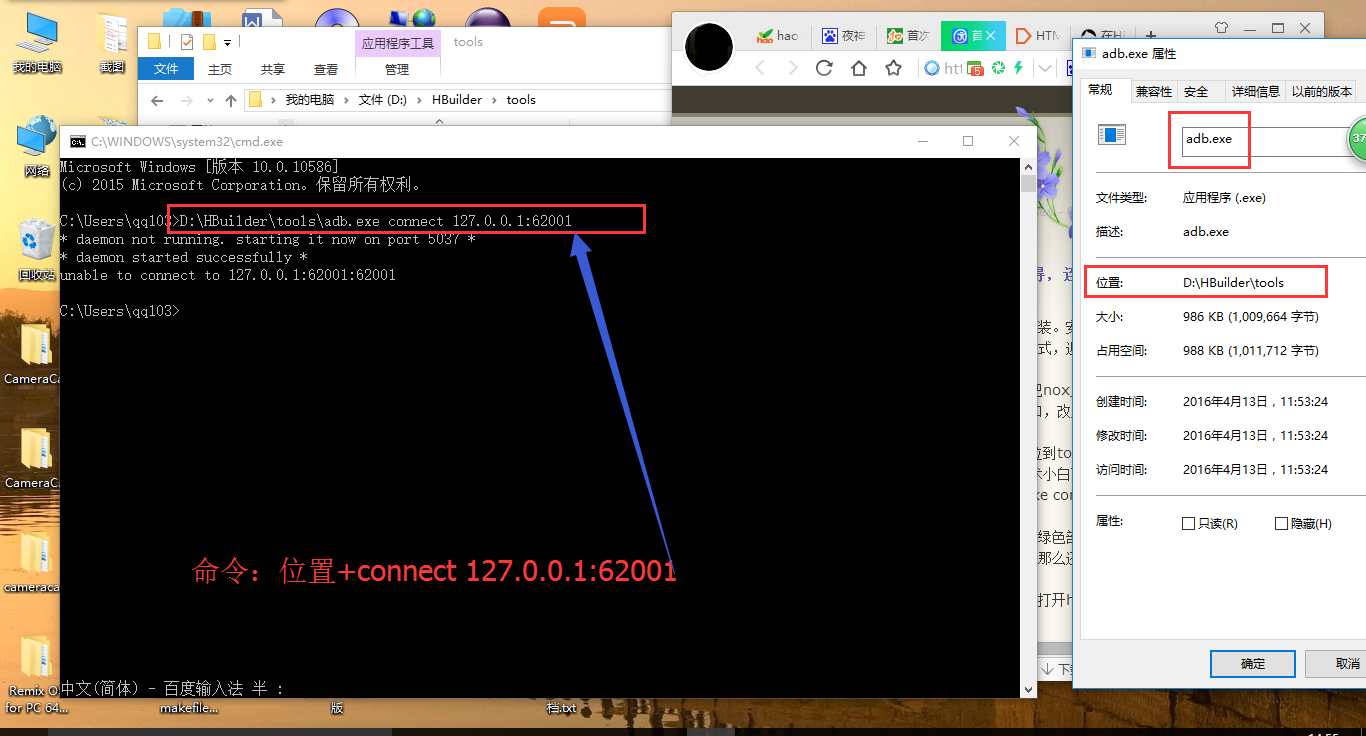Open the 查看 ribbon tab in Explorer
The height and width of the screenshot is (736, 1366).
pyautogui.click(x=326, y=69)
